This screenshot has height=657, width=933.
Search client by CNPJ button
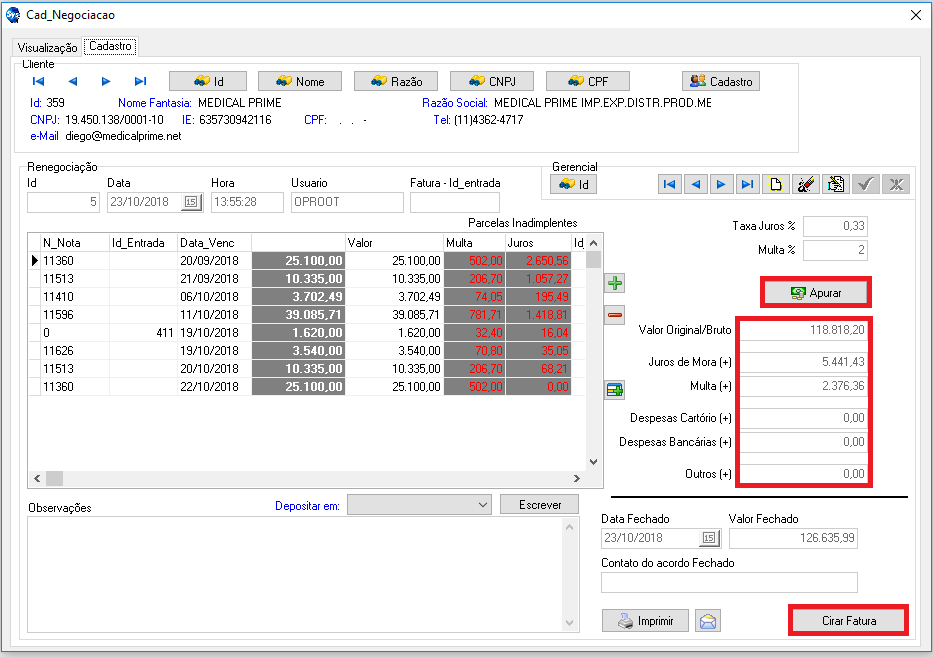pos(490,81)
